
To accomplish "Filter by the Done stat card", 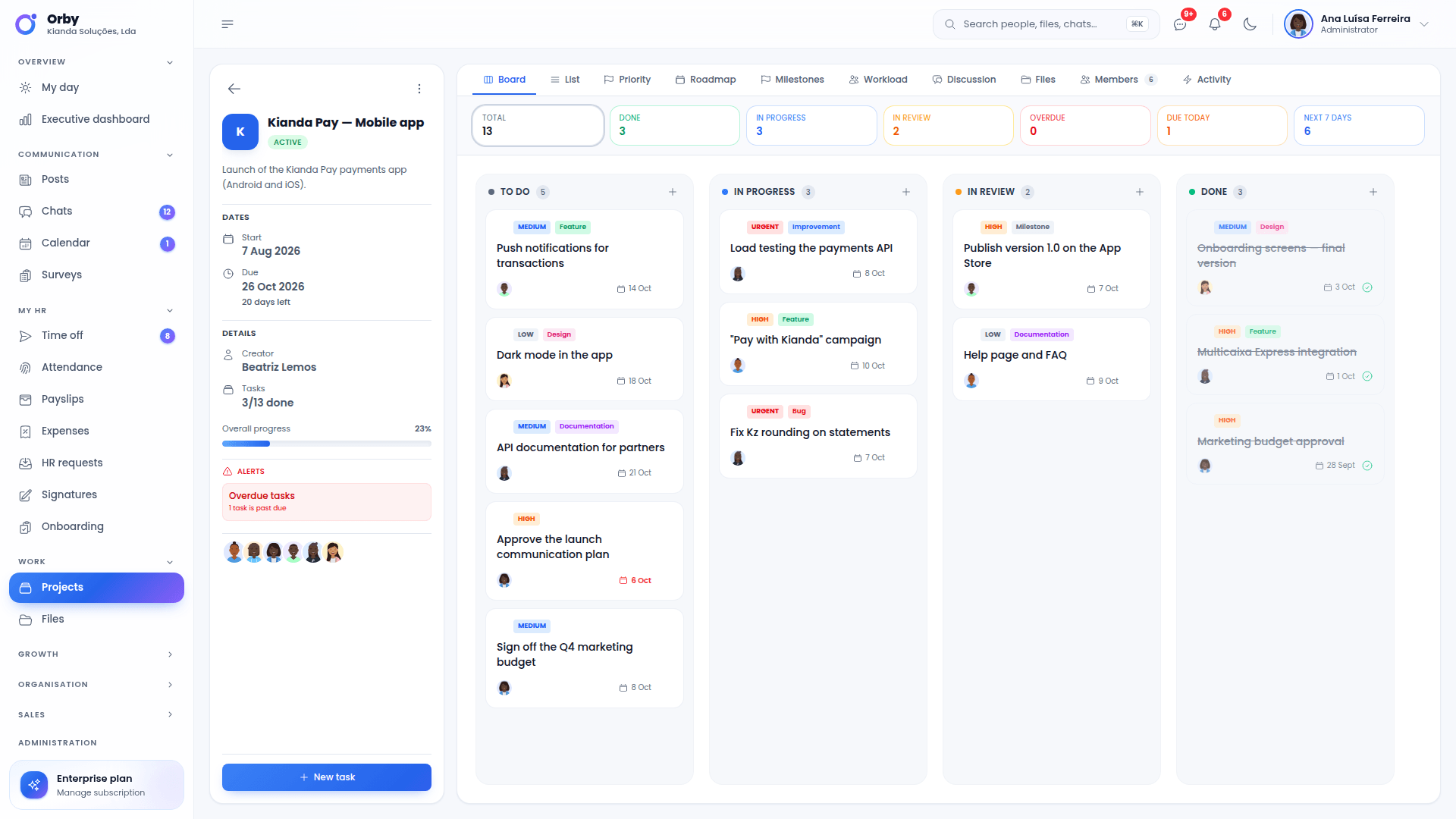I will click(675, 125).
